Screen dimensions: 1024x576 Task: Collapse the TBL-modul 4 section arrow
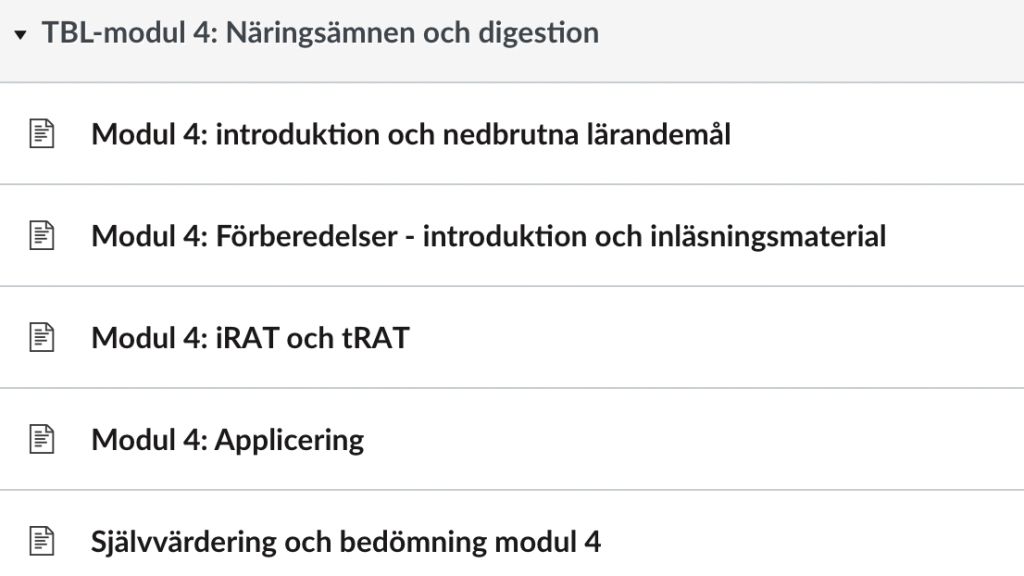(20, 35)
